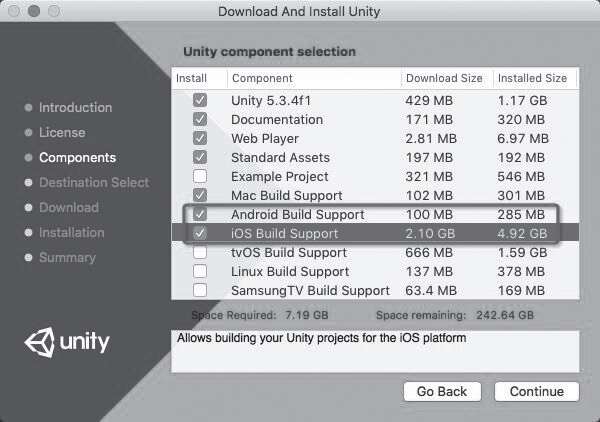The width and height of the screenshot is (600, 422).
Task: Select the Mac Build Support label
Action: point(287,196)
